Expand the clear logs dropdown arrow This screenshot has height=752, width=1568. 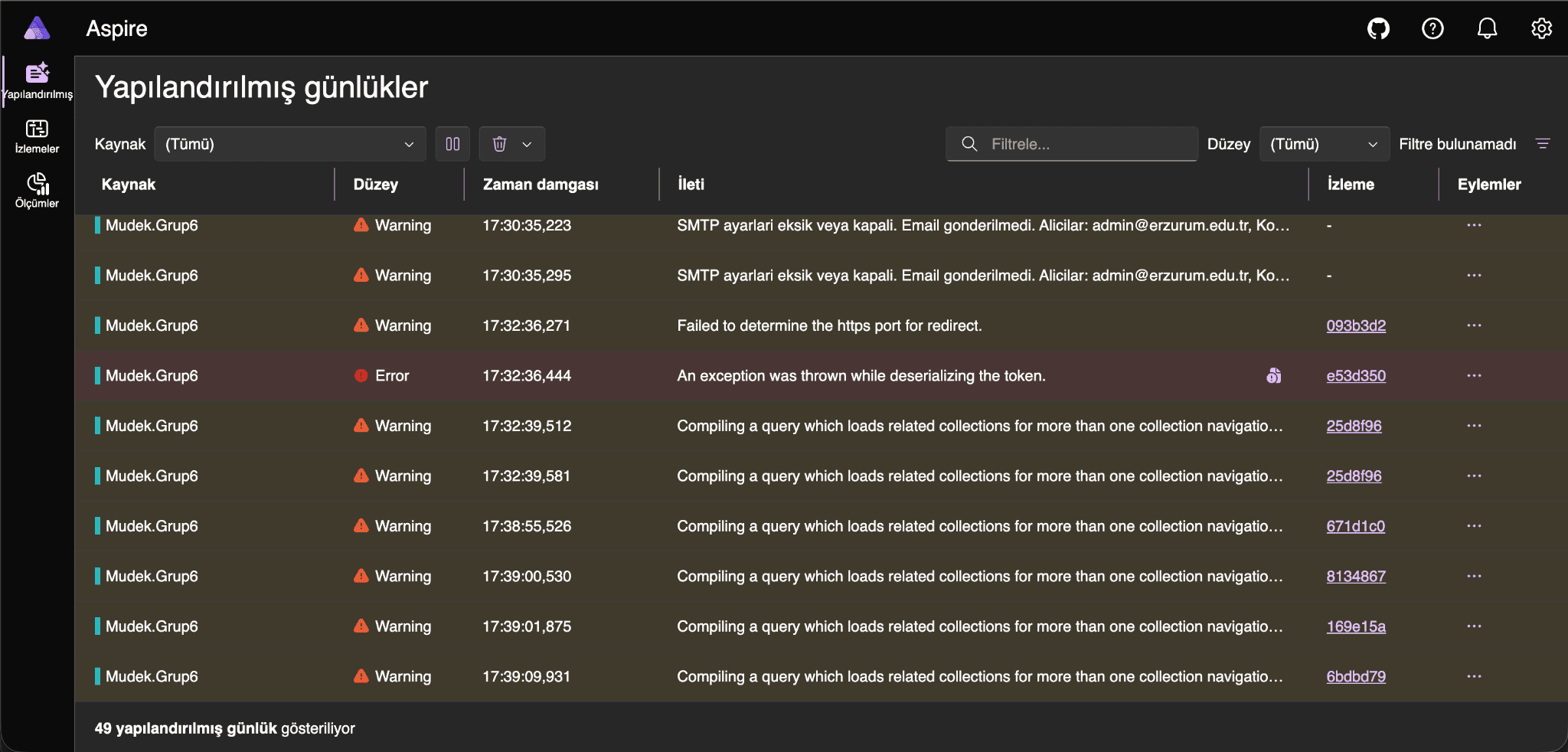[x=527, y=144]
